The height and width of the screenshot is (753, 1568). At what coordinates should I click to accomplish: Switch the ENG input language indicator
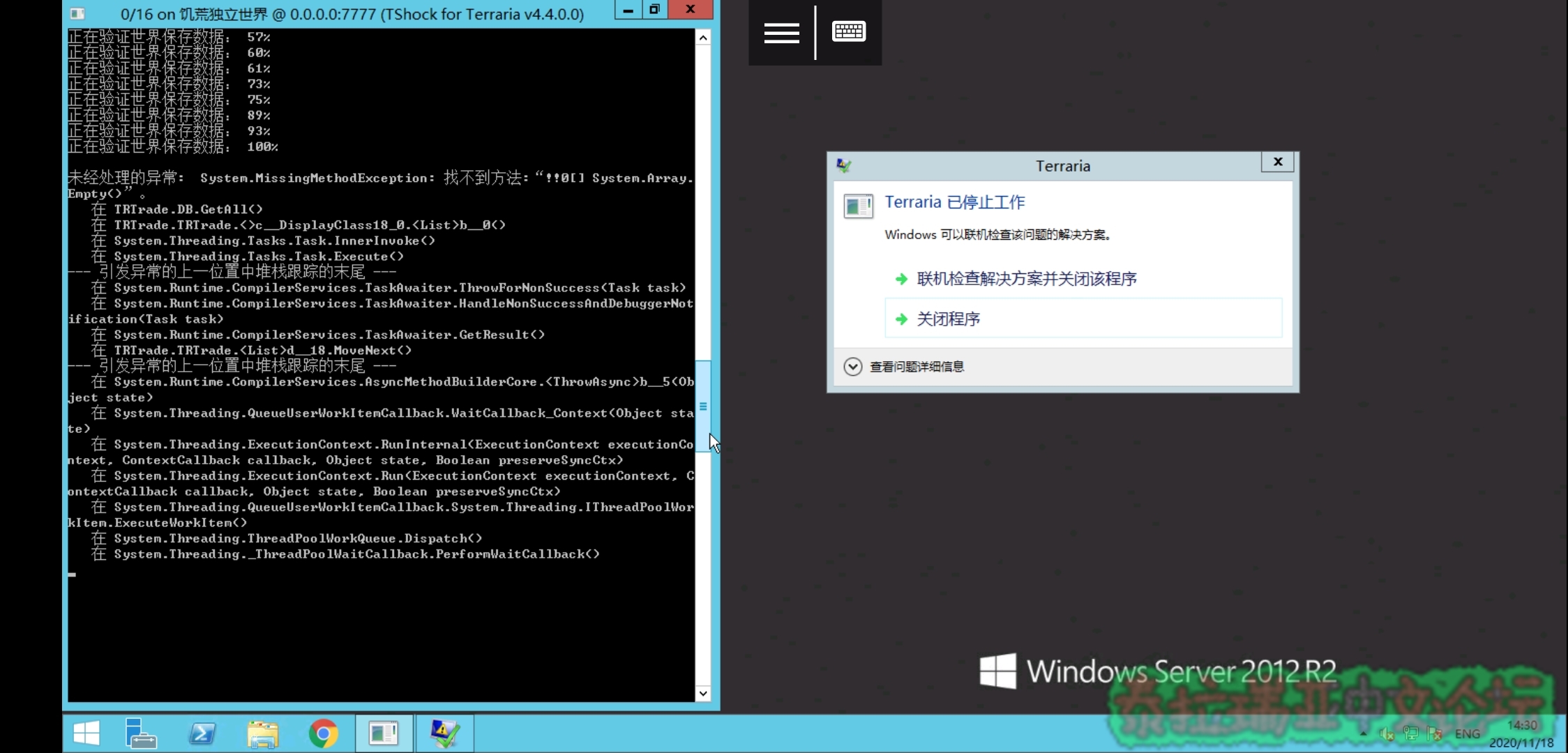(x=1468, y=733)
